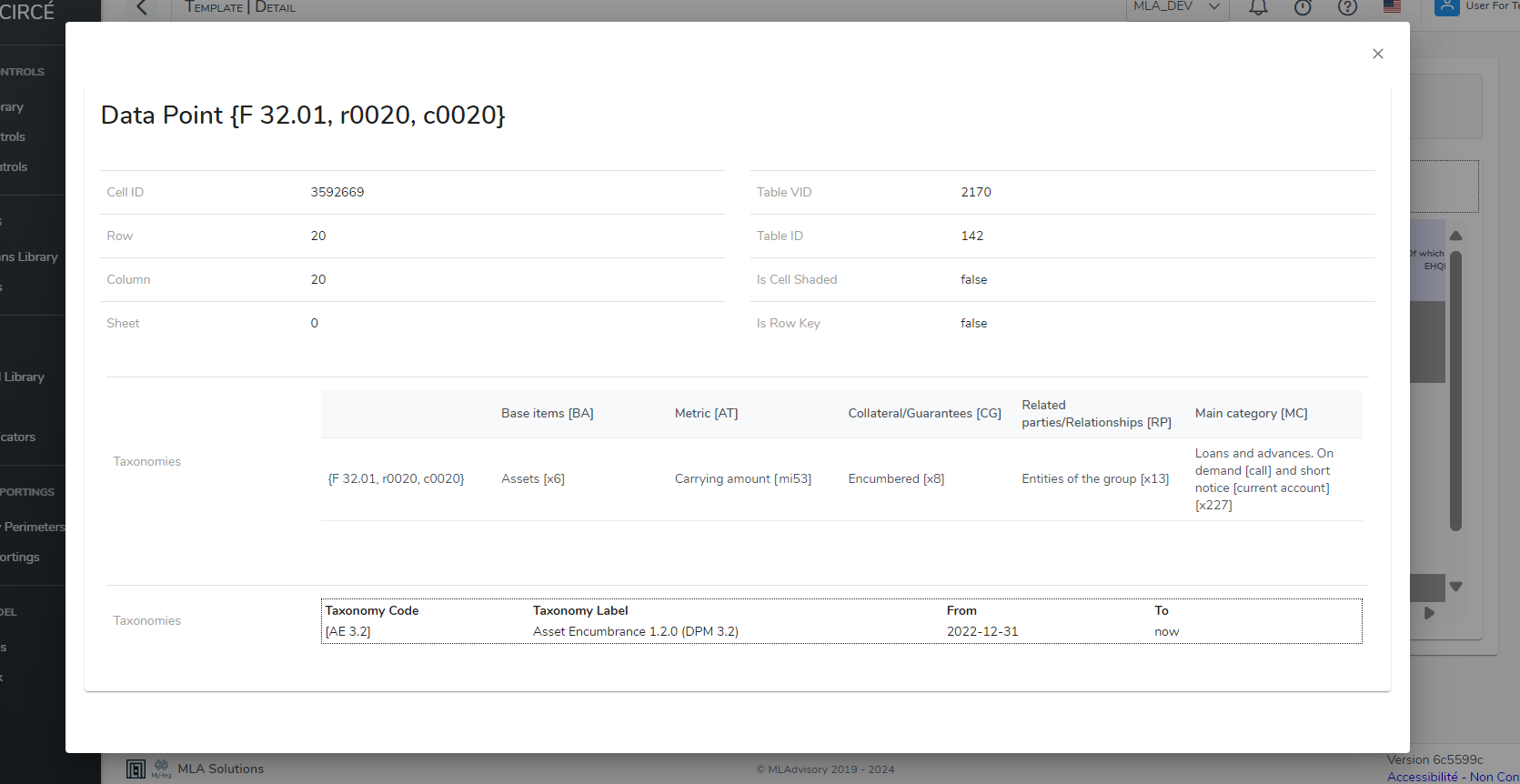Select the Is Row Key label
Image resolution: width=1520 pixels, height=784 pixels.
tap(789, 323)
